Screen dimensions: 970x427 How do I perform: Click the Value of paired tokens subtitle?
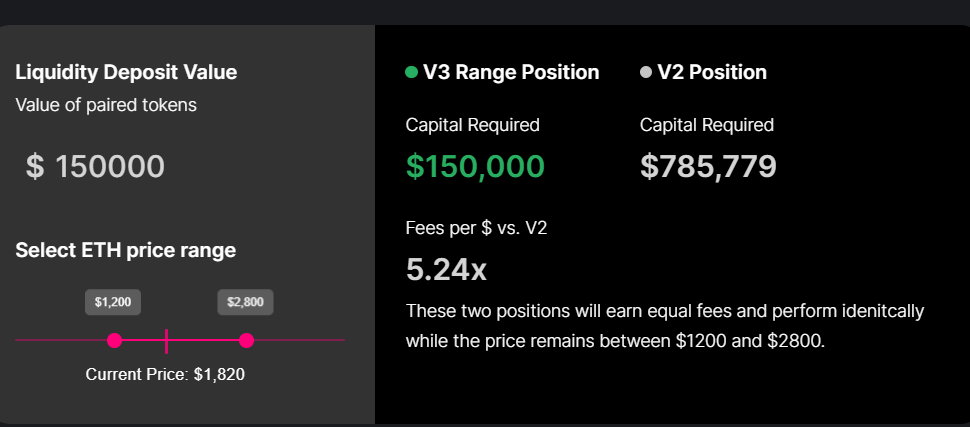point(107,104)
